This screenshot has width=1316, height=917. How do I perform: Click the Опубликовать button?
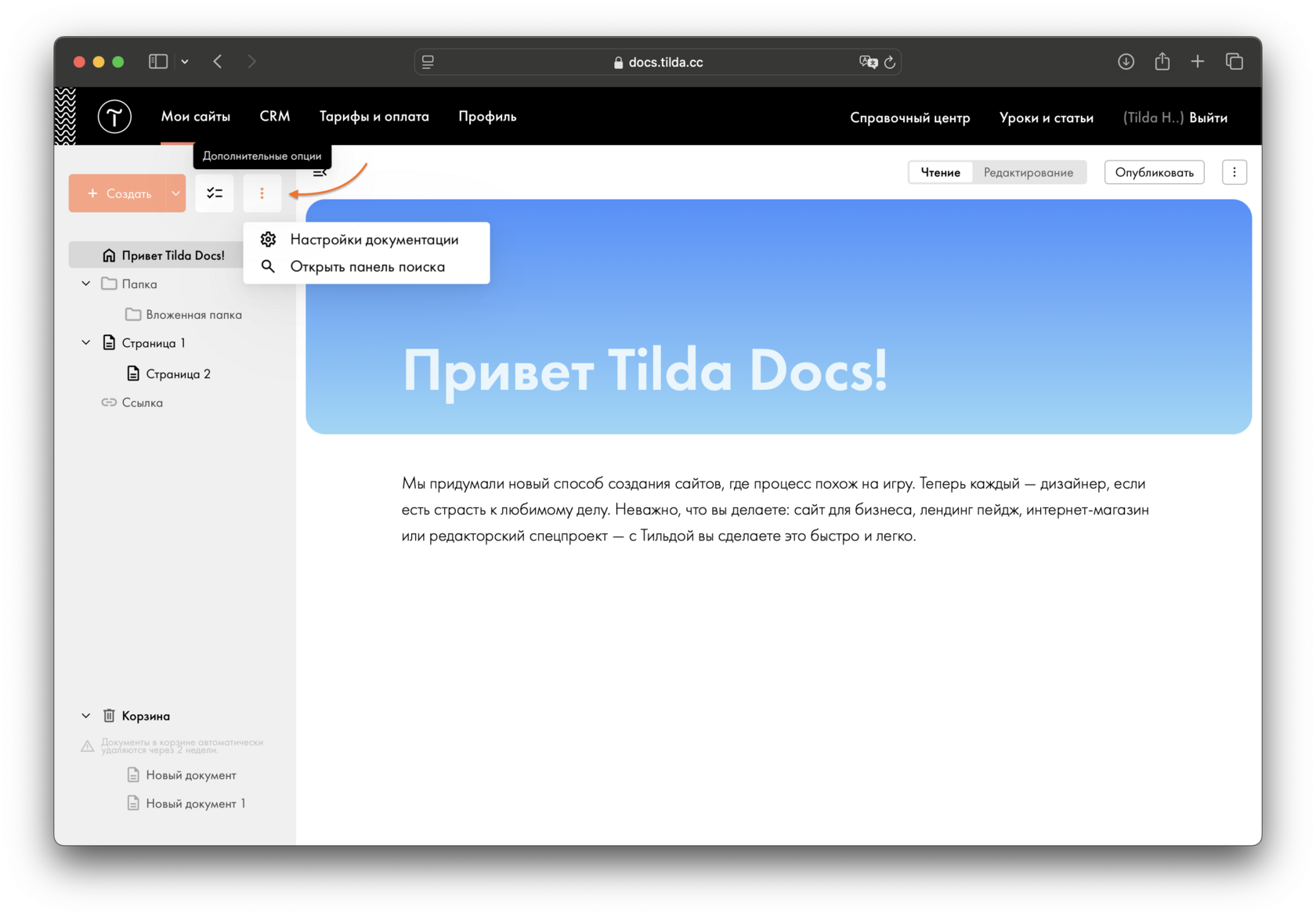[1155, 172]
